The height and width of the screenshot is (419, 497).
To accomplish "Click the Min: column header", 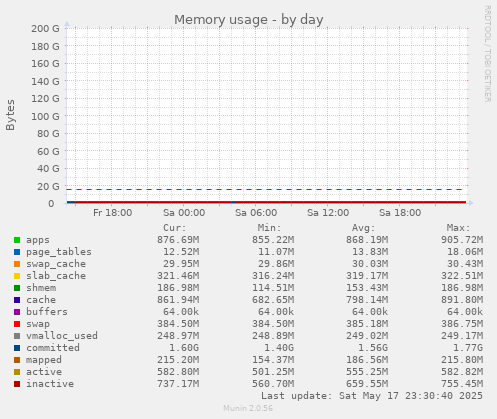I will tap(269, 228).
